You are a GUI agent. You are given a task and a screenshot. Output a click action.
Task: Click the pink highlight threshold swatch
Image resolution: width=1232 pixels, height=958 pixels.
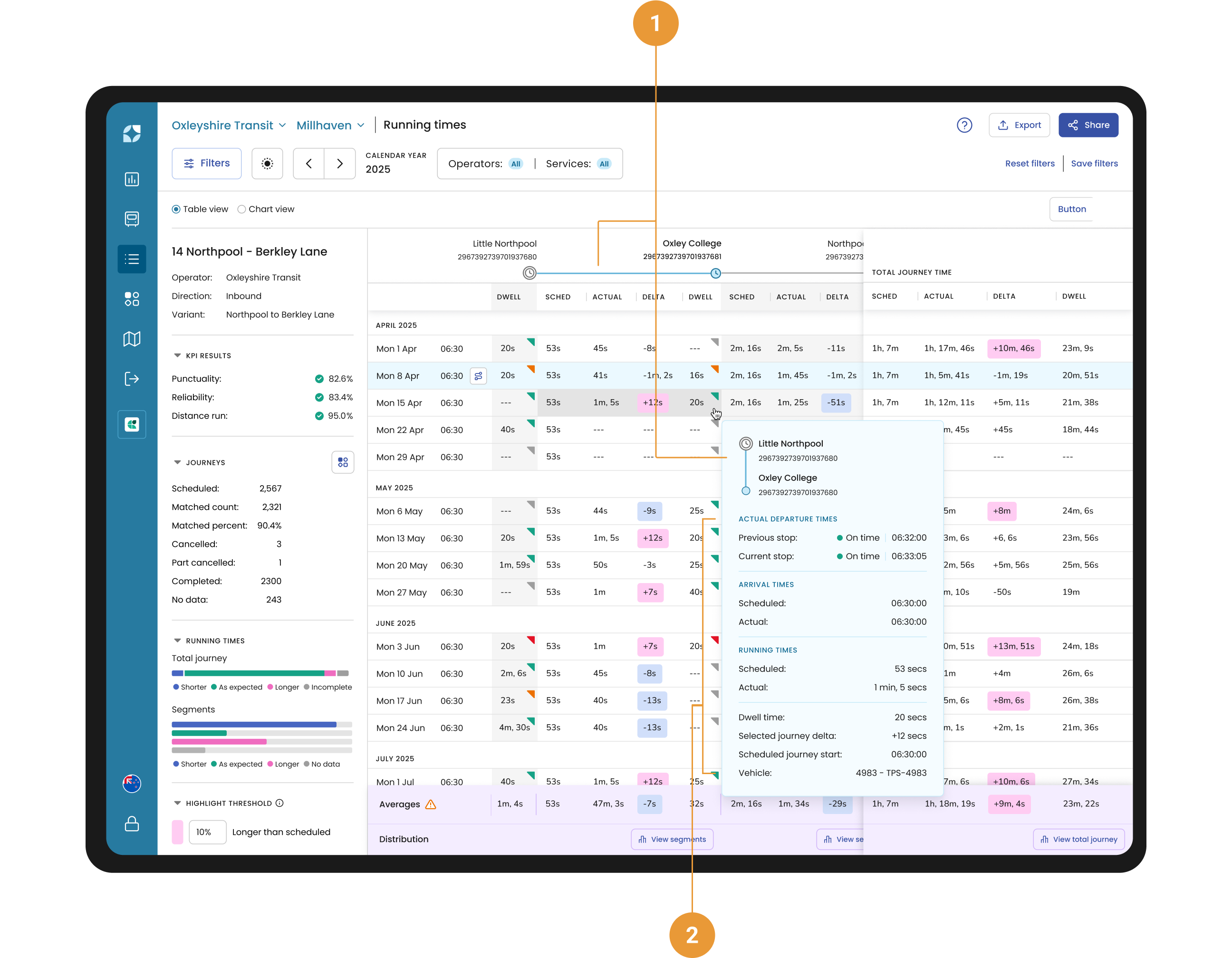click(177, 832)
